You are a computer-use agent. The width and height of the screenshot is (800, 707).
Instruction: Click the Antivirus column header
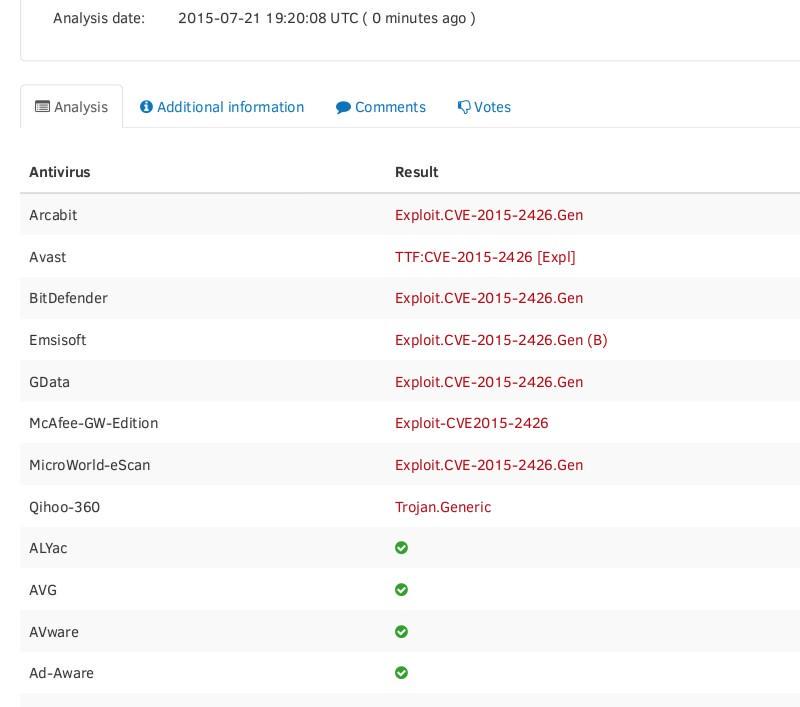tap(60, 172)
